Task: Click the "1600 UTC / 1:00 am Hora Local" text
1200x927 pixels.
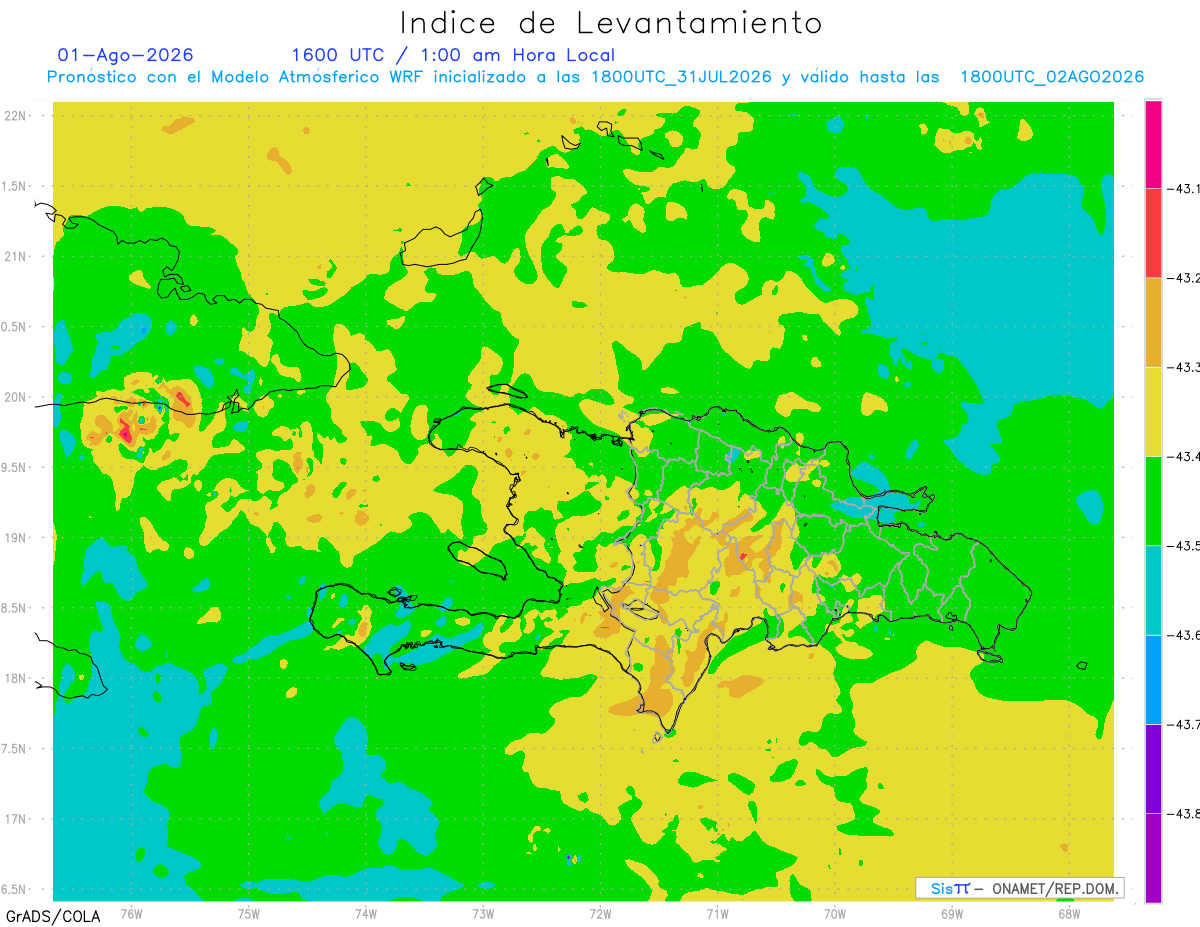Action: (x=453, y=55)
